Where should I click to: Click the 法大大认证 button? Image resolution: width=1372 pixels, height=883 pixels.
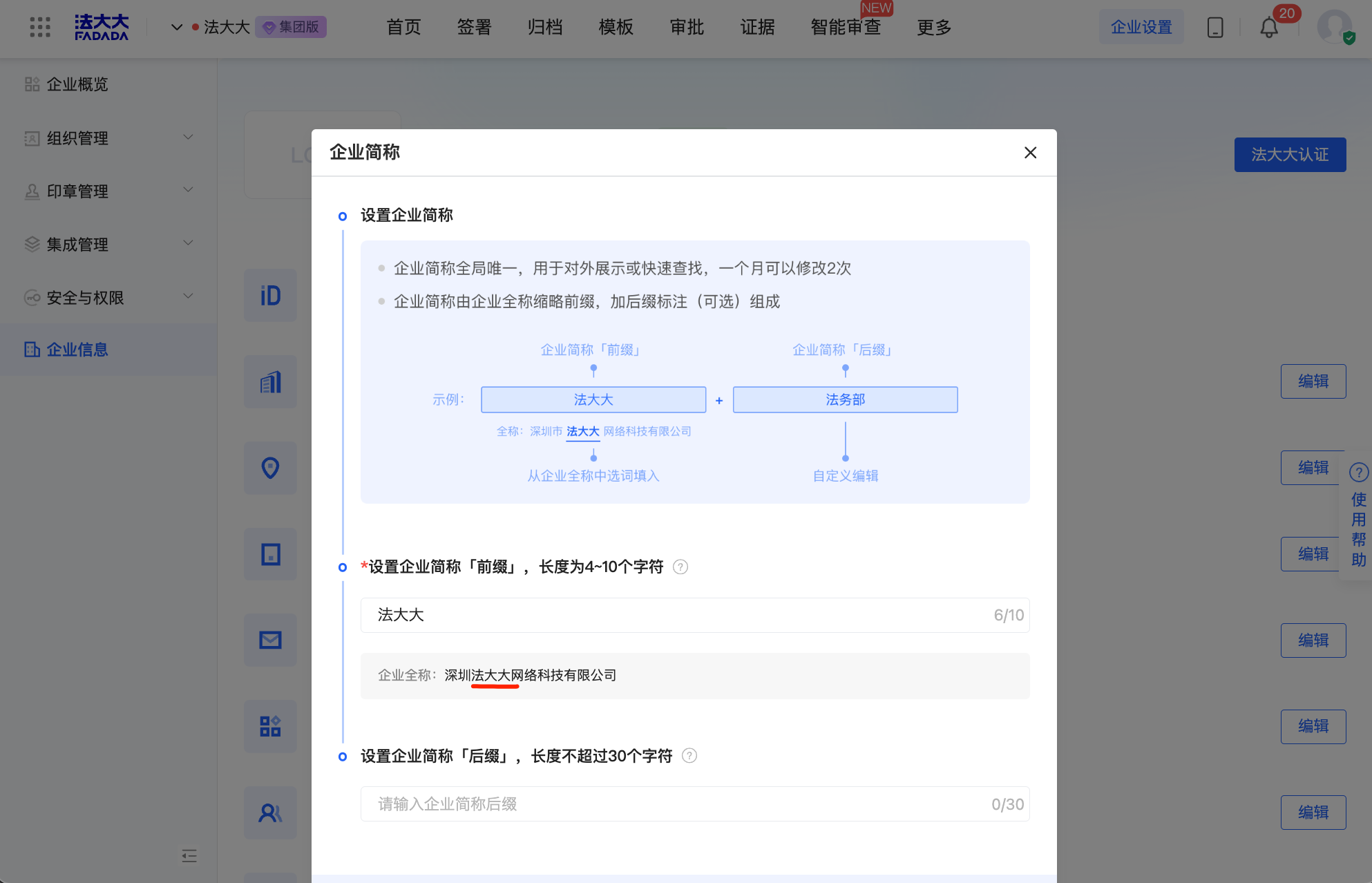click(x=1290, y=155)
